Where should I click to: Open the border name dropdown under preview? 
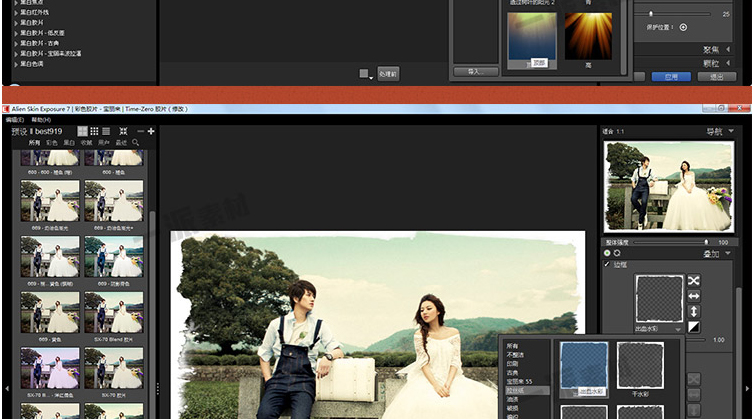(x=677, y=329)
